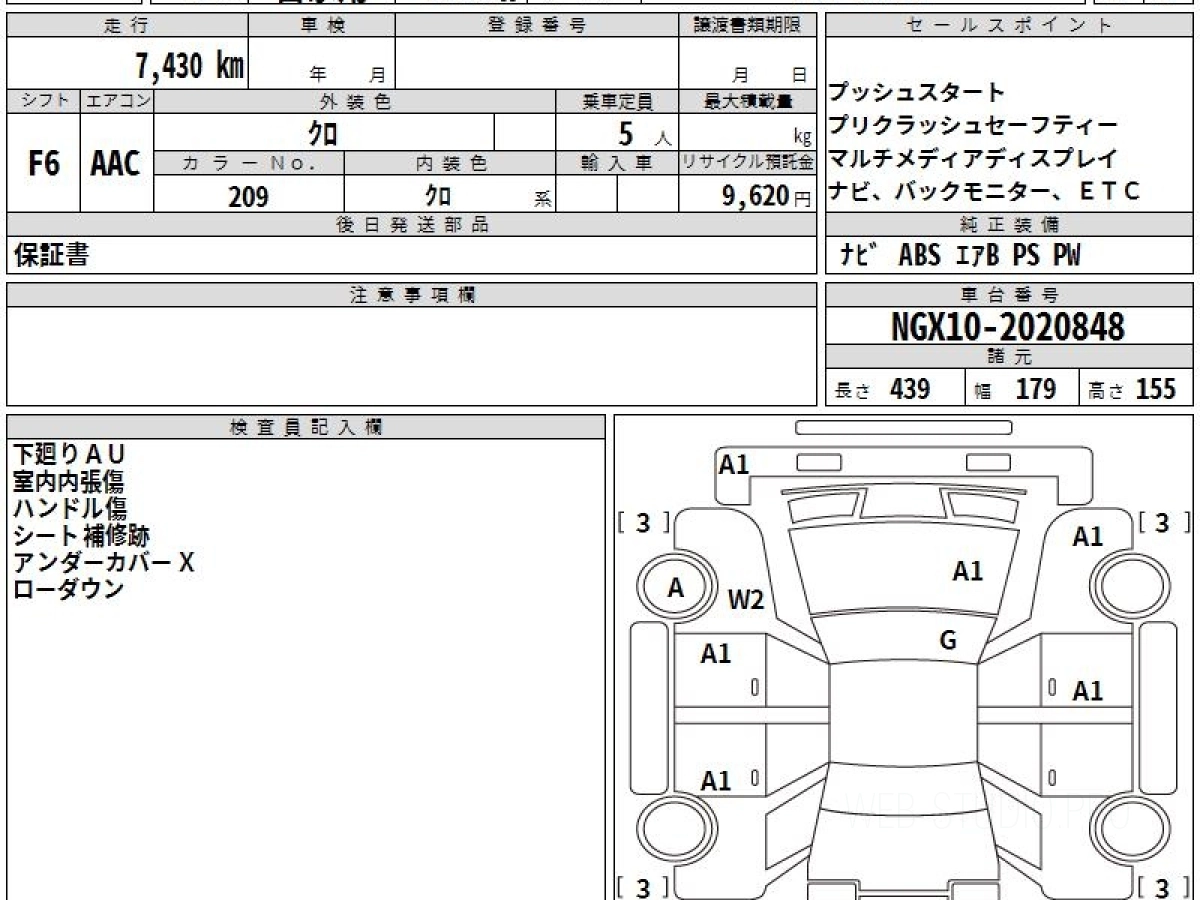The height and width of the screenshot is (900, 1200).
Task: Select the 外装色 header
Action: pyautogui.click(x=355, y=101)
